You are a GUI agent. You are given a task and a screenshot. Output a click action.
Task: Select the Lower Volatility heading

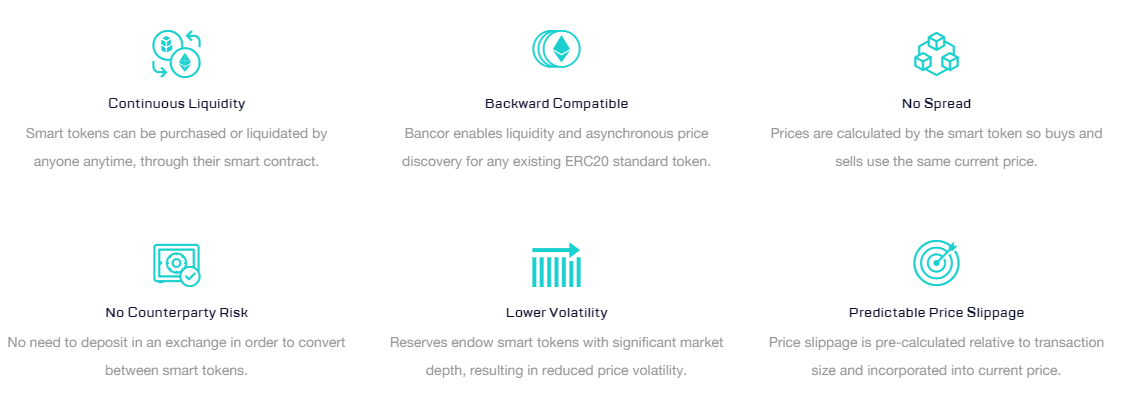click(x=556, y=312)
